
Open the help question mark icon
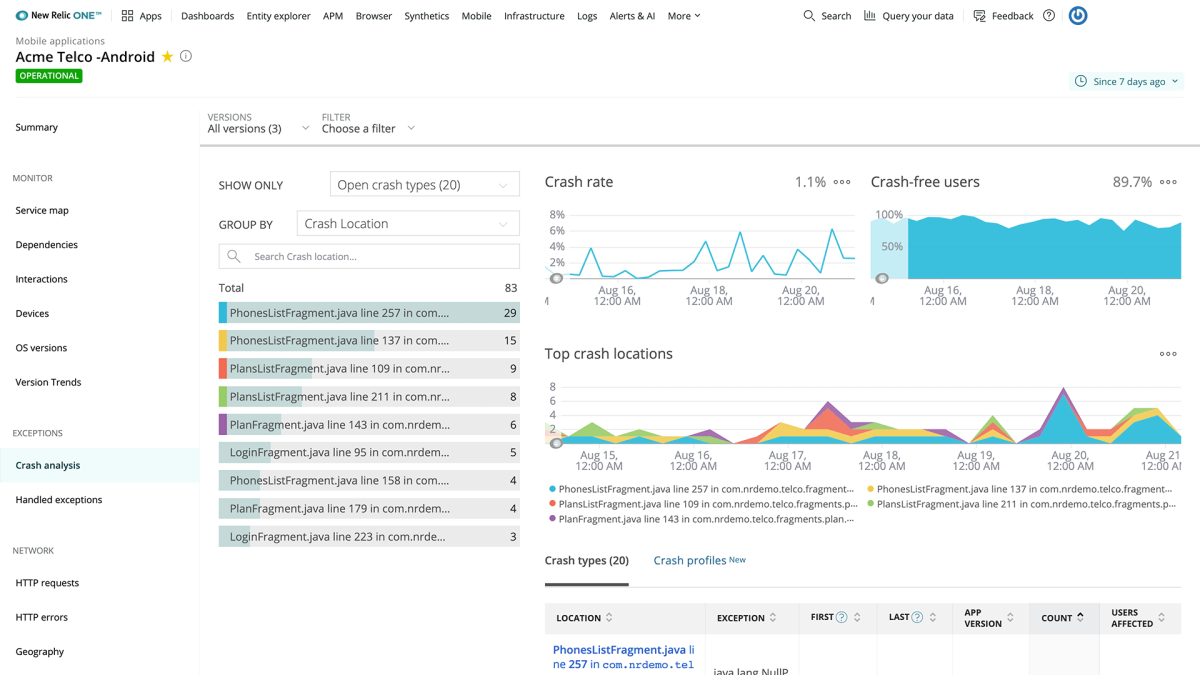click(x=1049, y=16)
